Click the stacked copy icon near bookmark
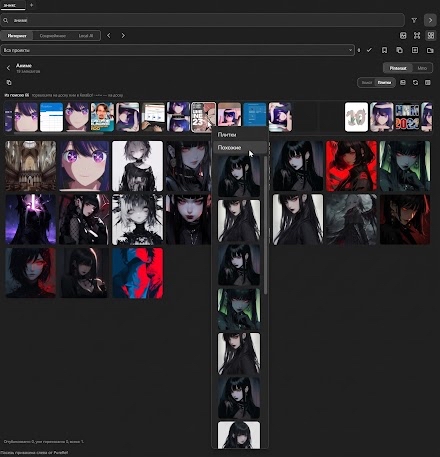The width and height of the screenshot is (440, 457). click(x=399, y=50)
